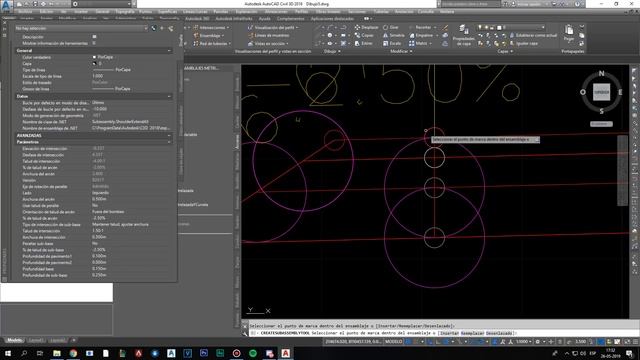This screenshot has width=640, height=360.
Task: Click MODELO in the status bar
Action: point(393,342)
